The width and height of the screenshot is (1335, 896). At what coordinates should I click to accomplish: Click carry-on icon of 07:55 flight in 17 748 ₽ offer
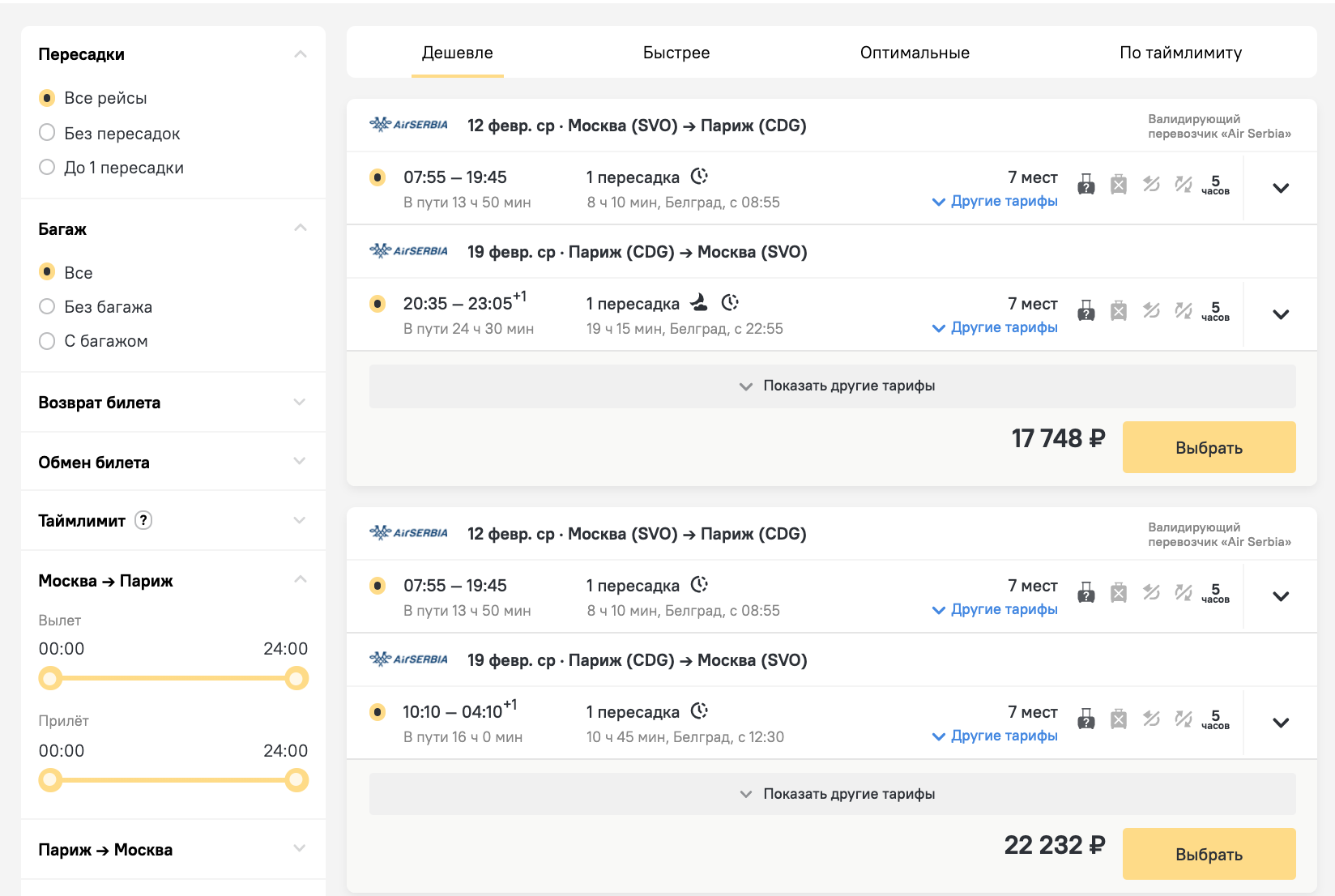[1086, 184]
